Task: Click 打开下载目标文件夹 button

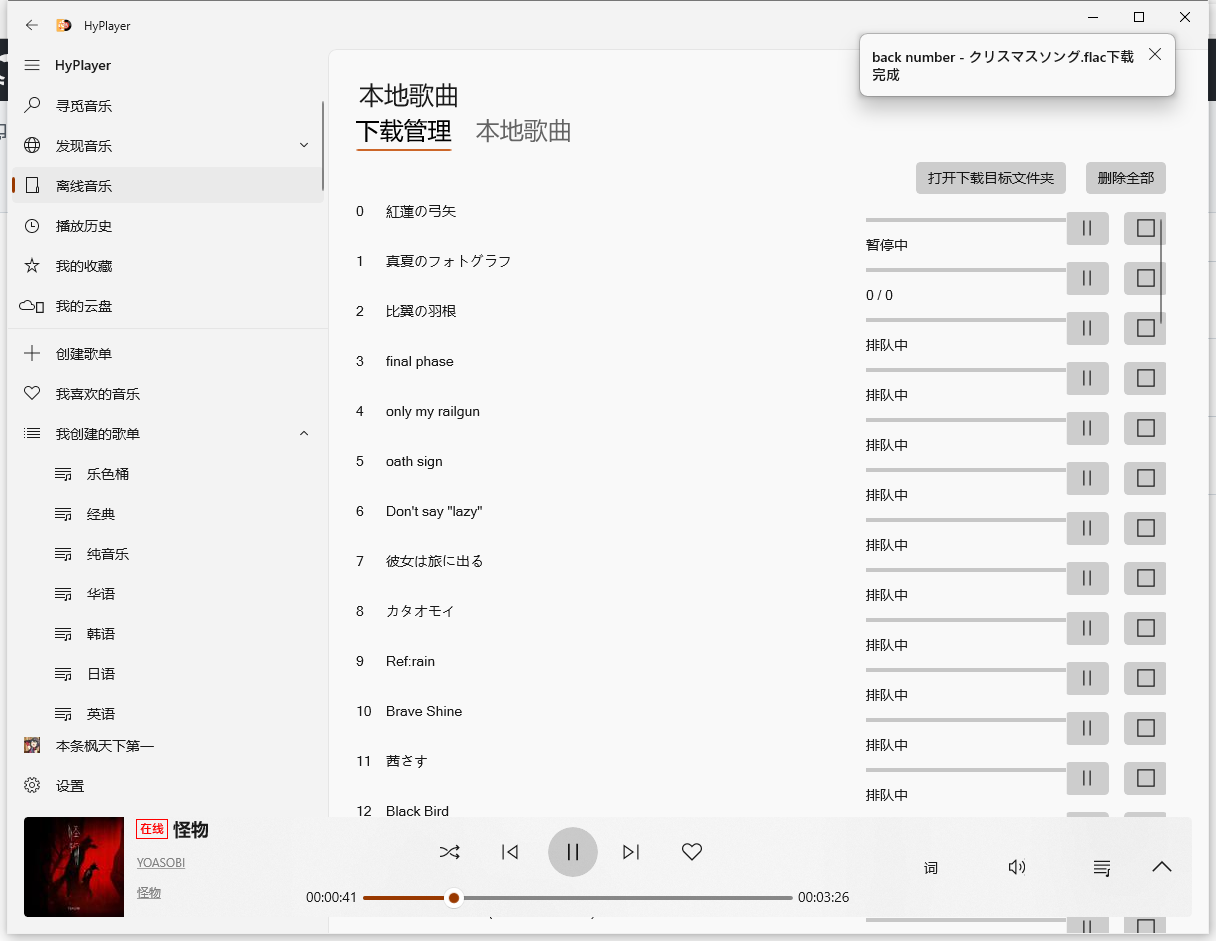Action: click(990, 178)
